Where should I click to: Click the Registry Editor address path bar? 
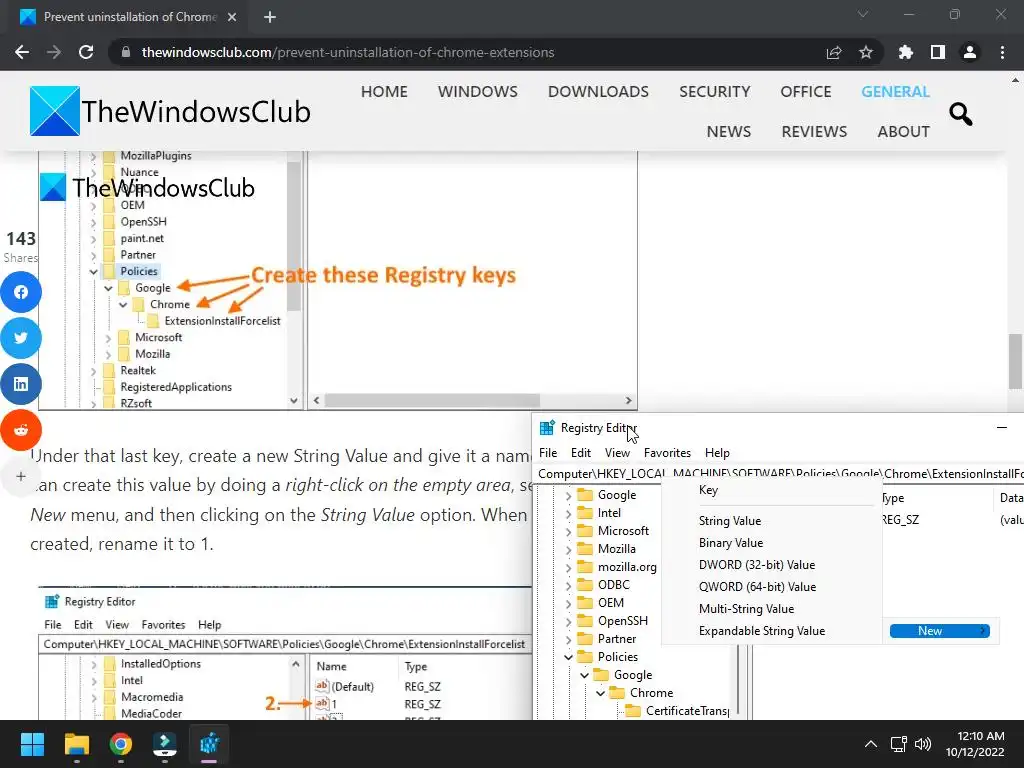pyautogui.click(x=780, y=473)
